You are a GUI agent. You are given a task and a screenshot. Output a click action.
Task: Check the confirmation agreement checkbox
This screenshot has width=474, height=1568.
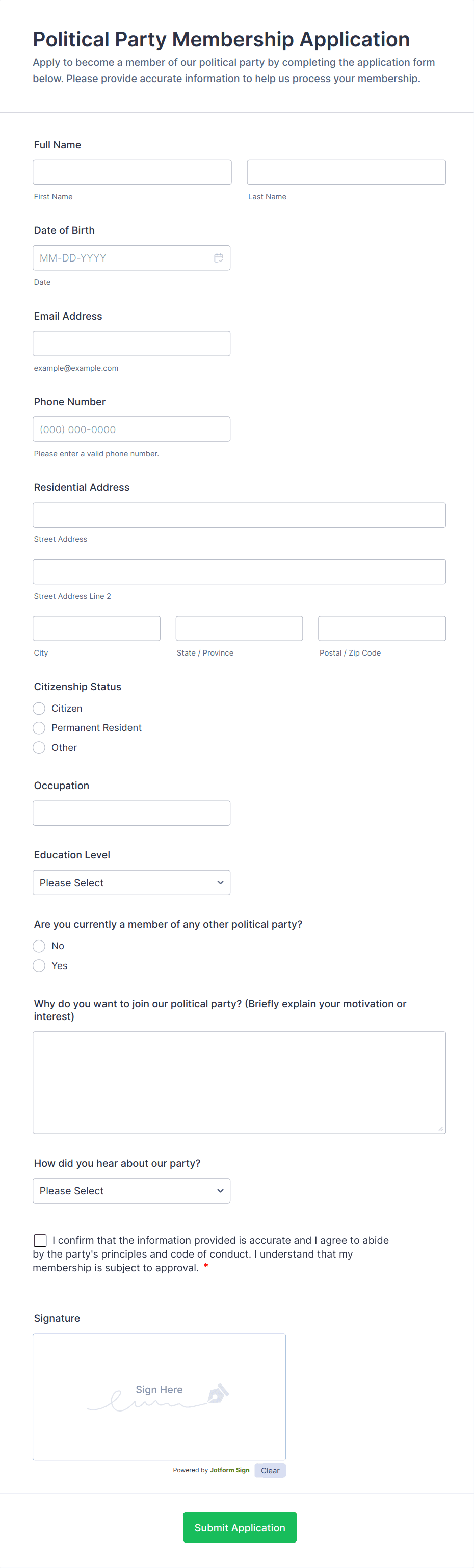pos(40,1240)
